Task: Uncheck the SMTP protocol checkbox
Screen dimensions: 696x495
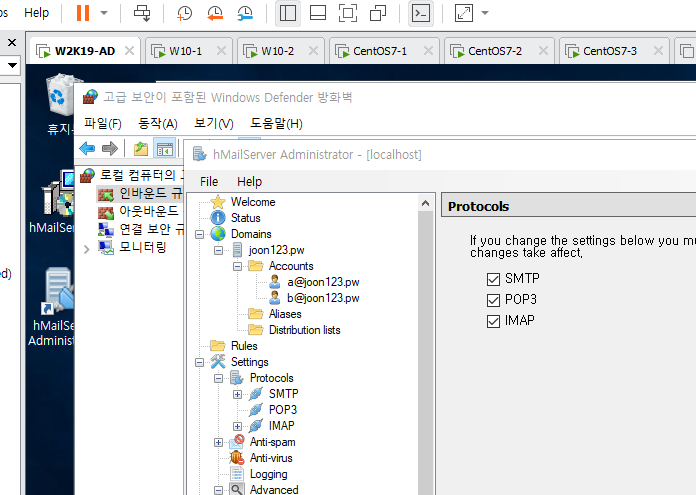Action: [493, 279]
